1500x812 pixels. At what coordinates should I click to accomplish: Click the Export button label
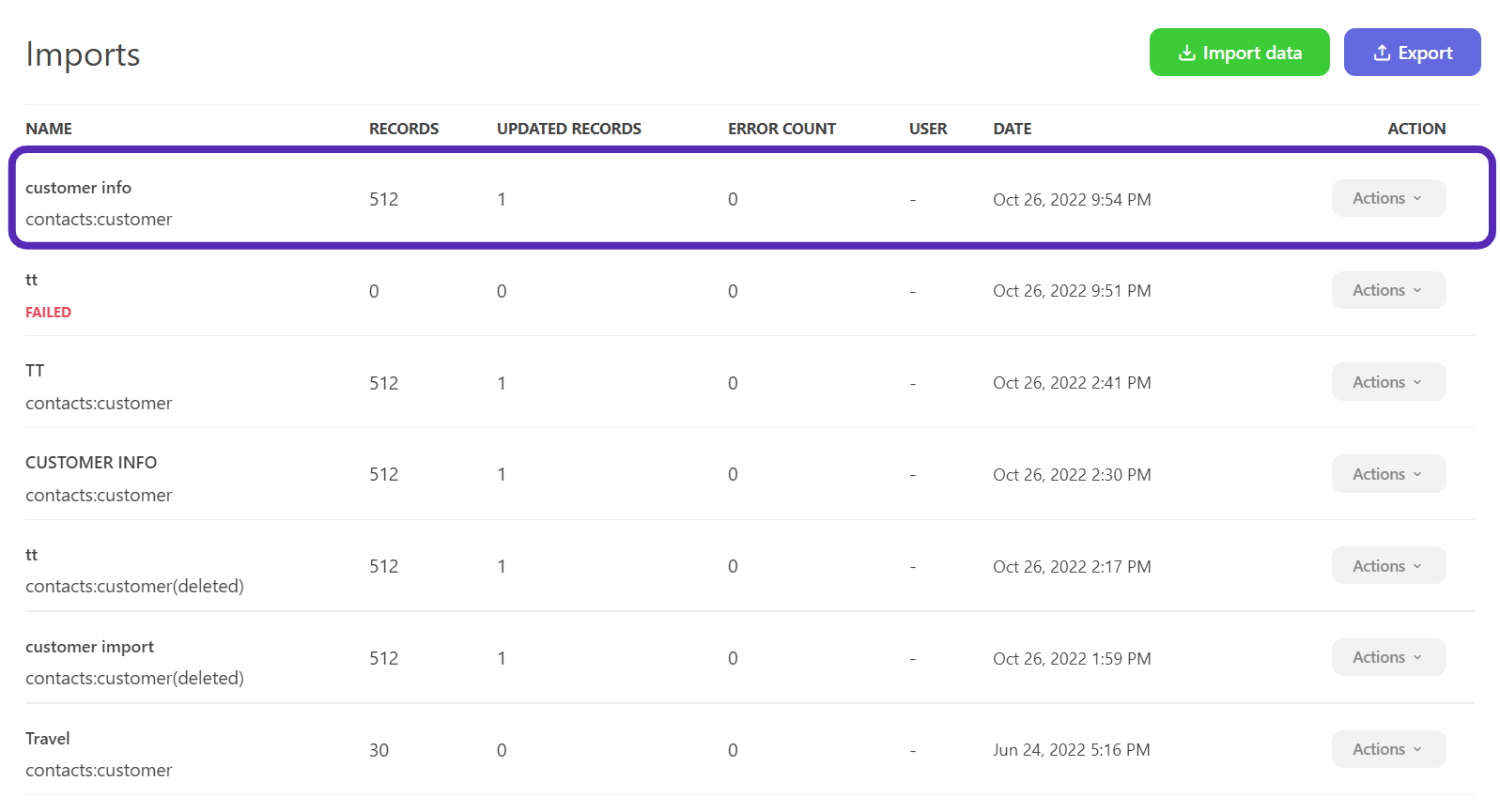1425,54
